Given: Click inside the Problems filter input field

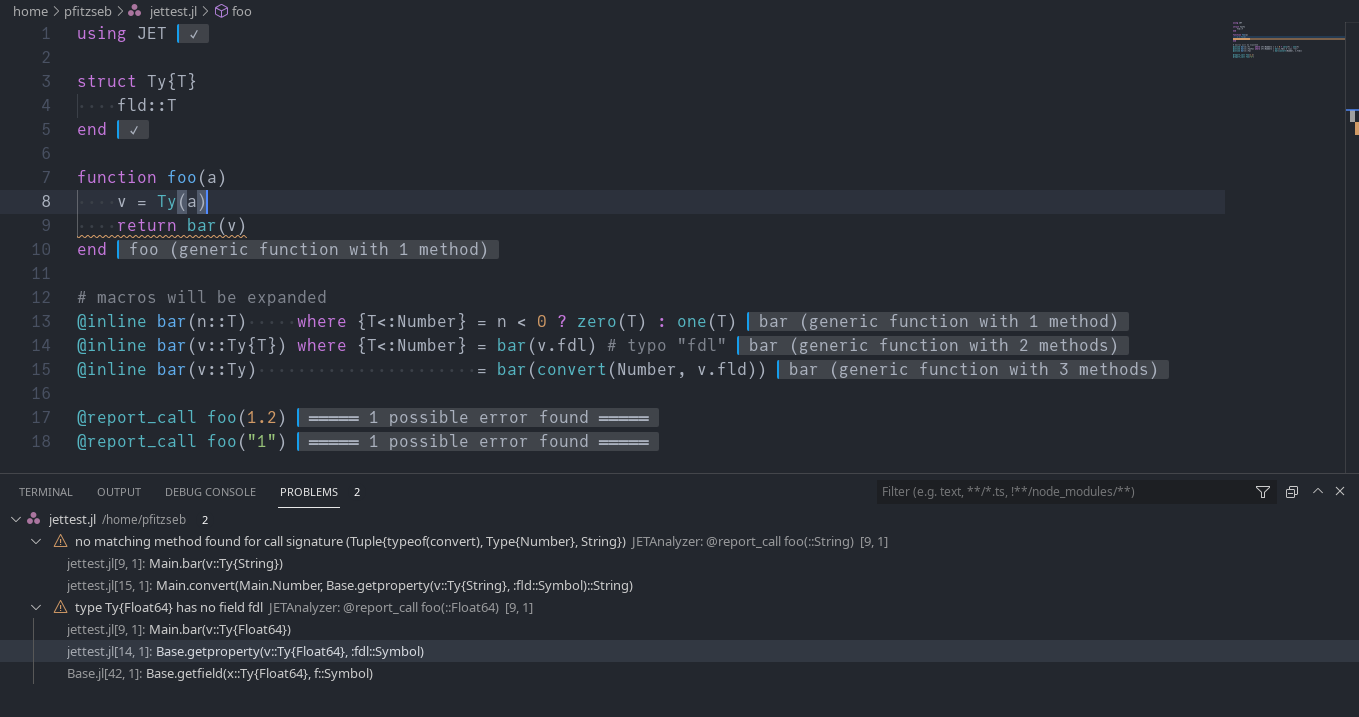Looking at the screenshot, I should tap(1050, 491).
